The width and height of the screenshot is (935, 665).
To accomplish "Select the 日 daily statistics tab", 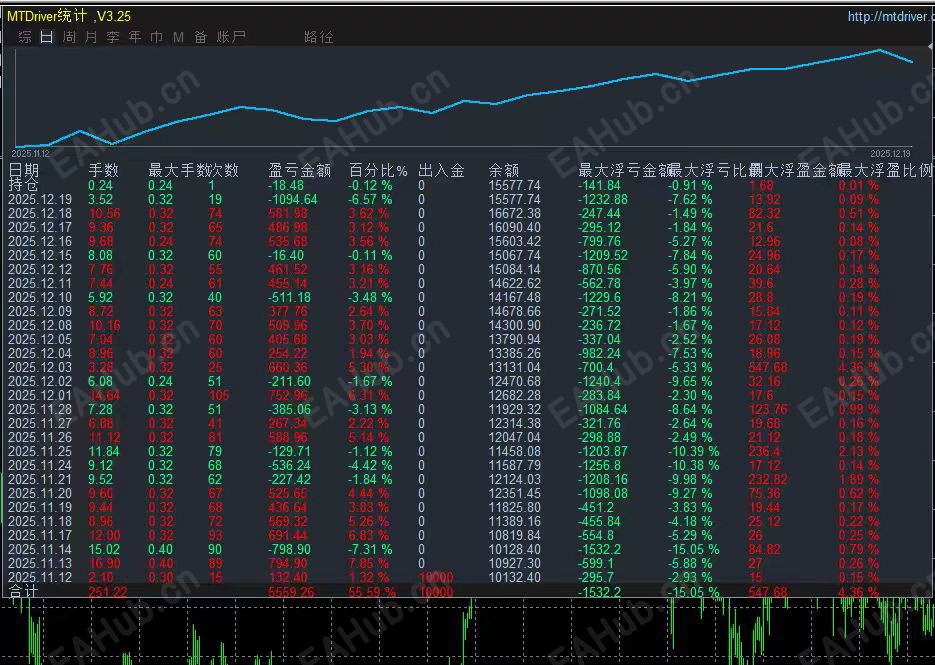I will pos(47,37).
